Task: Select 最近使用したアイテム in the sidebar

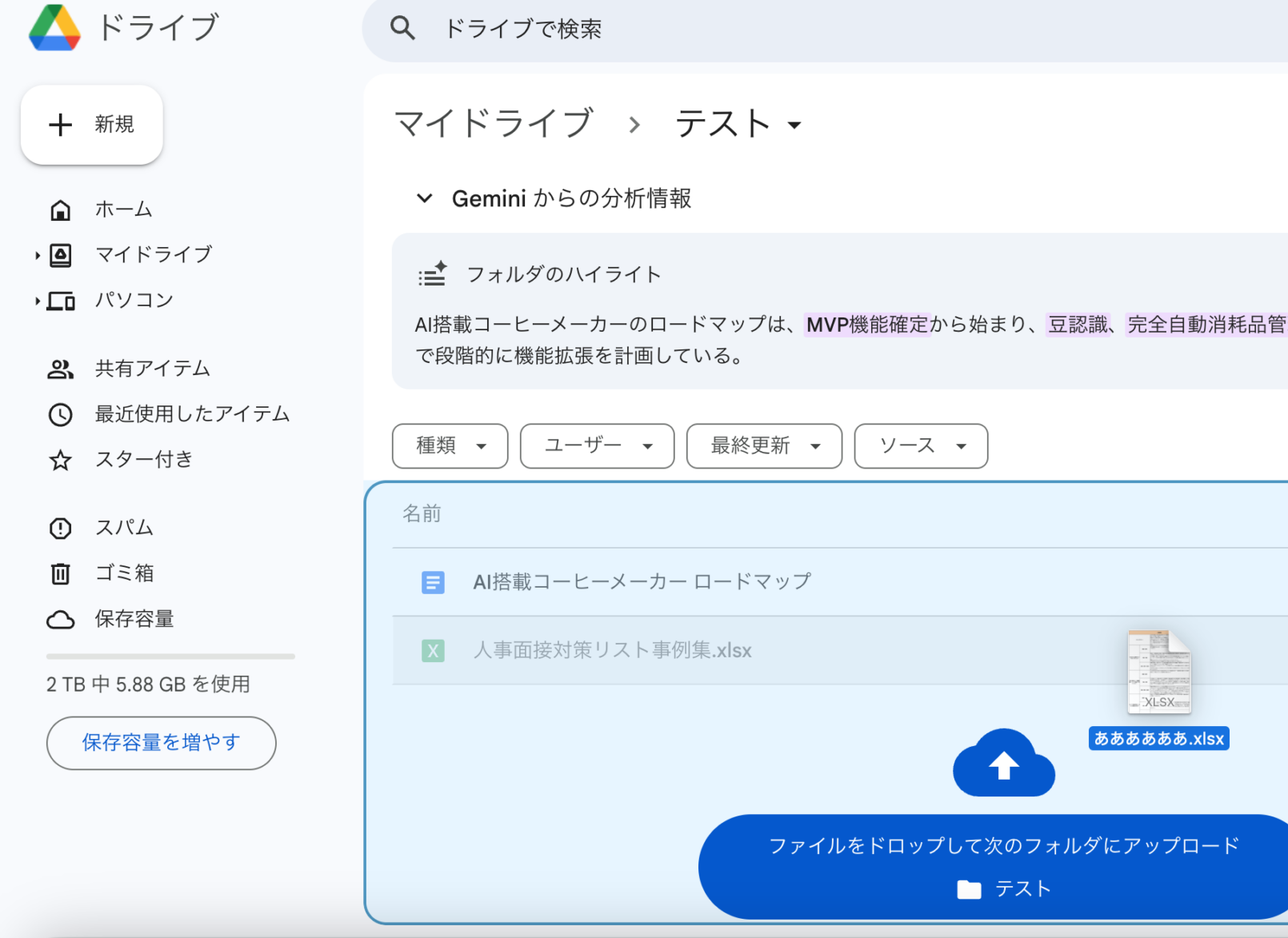Action: coord(192,414)
